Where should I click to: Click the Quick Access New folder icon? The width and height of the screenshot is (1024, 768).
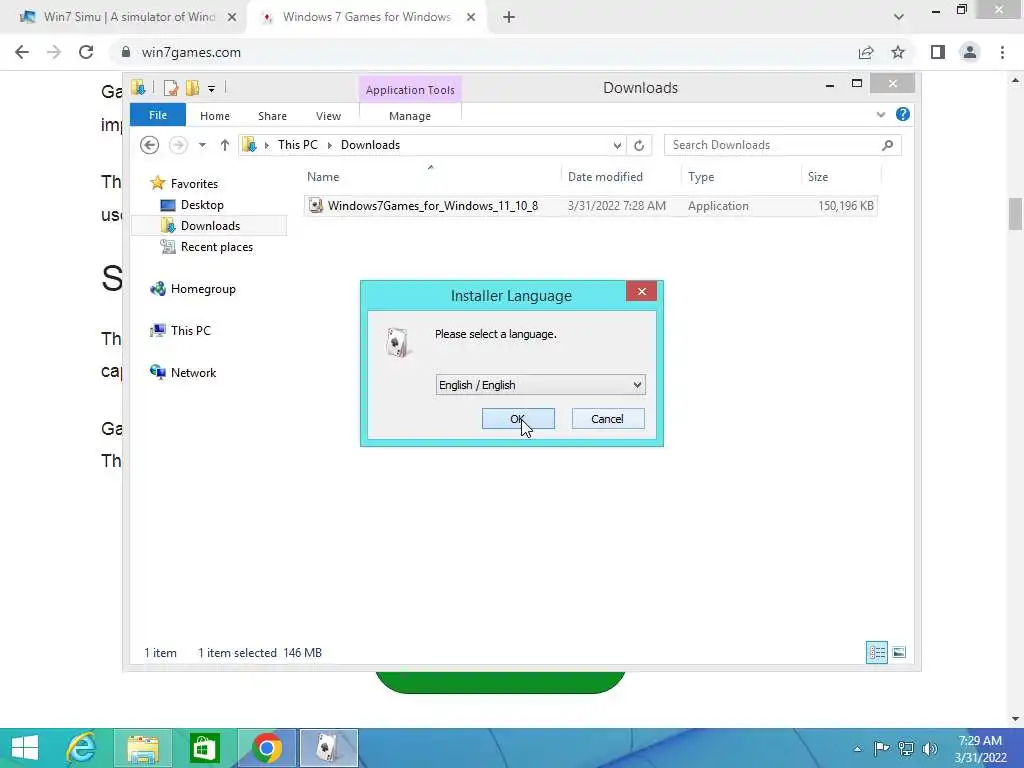click(193, 88)
